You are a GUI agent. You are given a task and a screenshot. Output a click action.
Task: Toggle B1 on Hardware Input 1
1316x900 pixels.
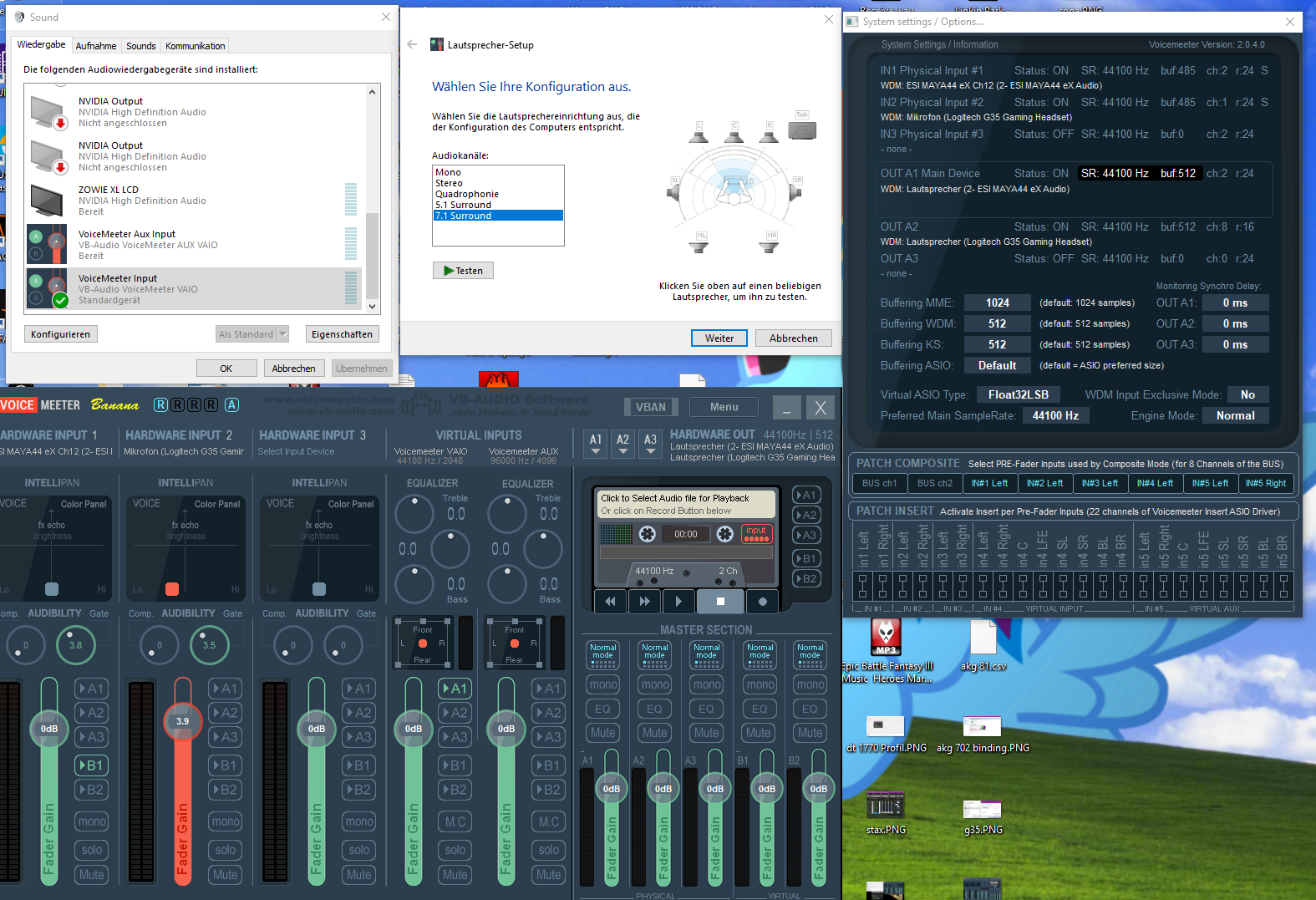click(x=91, y=765)
